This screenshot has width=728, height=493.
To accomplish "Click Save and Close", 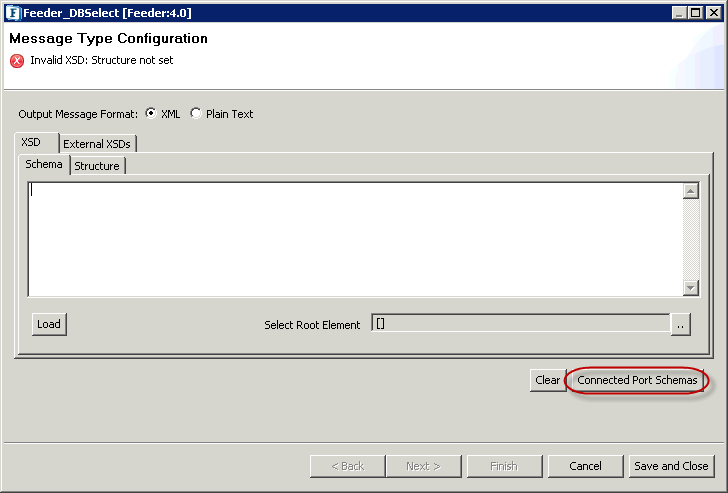I will point(671,466).
